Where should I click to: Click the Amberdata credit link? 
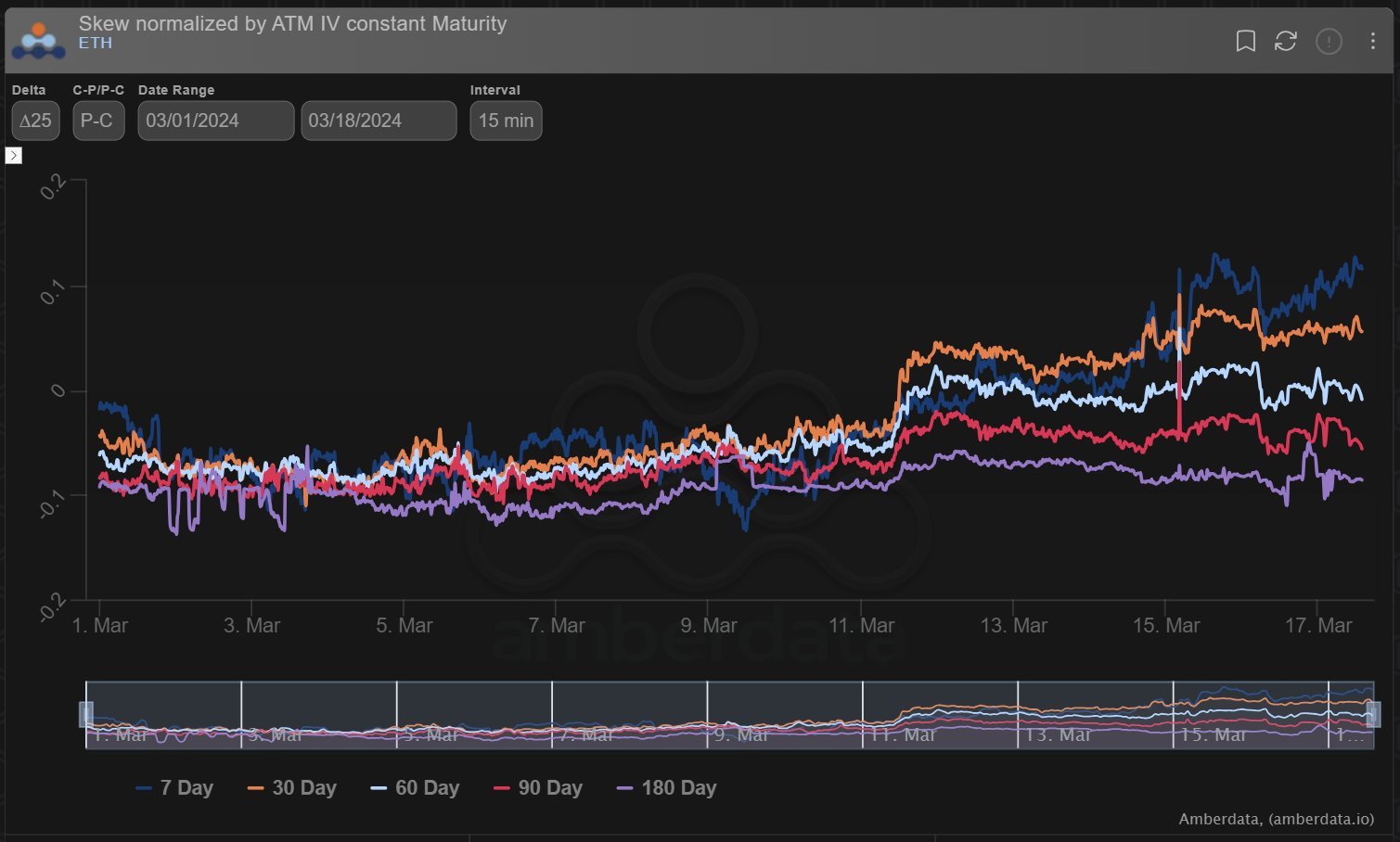tap(1276, 819)
